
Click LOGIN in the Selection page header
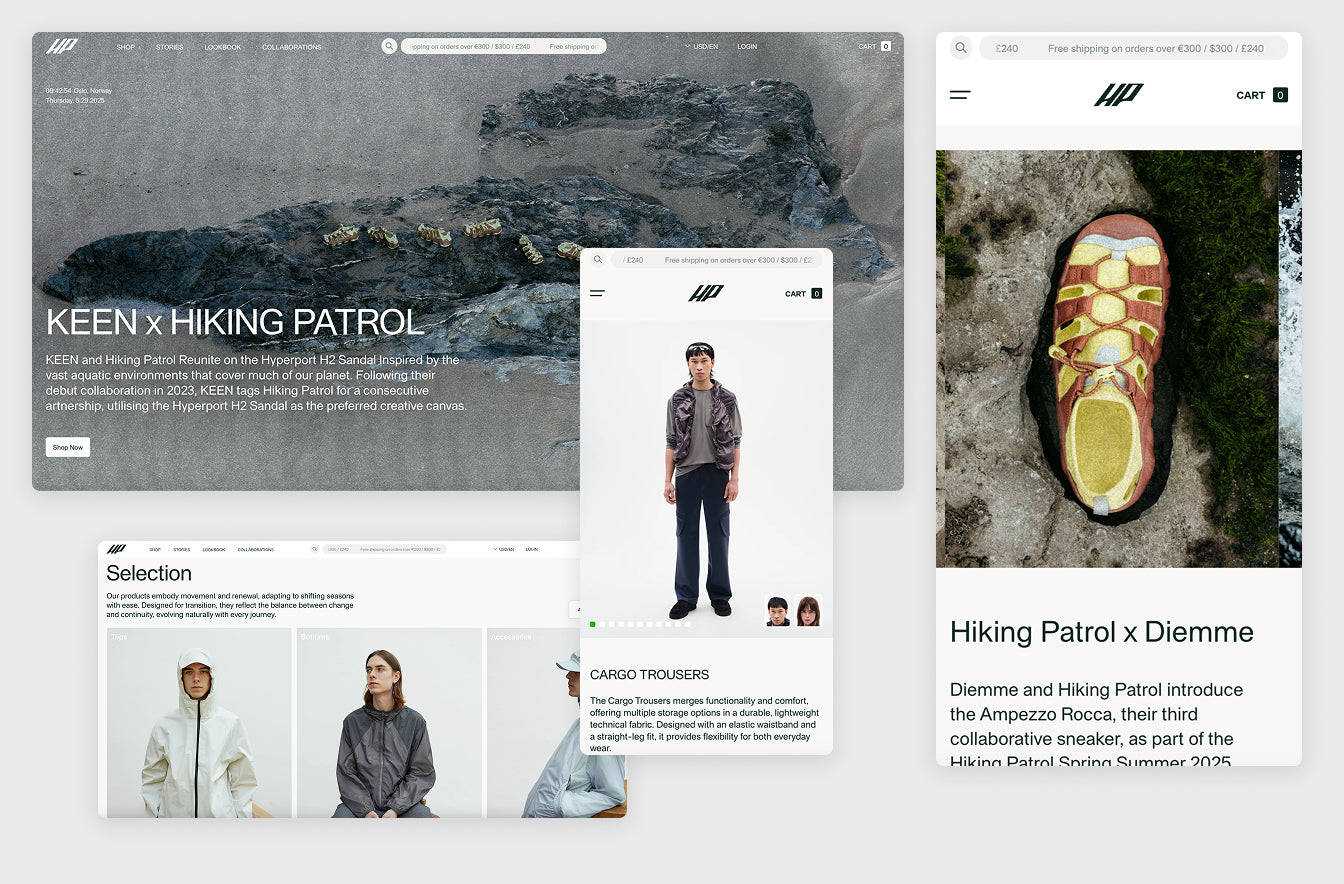coord(532,549)
